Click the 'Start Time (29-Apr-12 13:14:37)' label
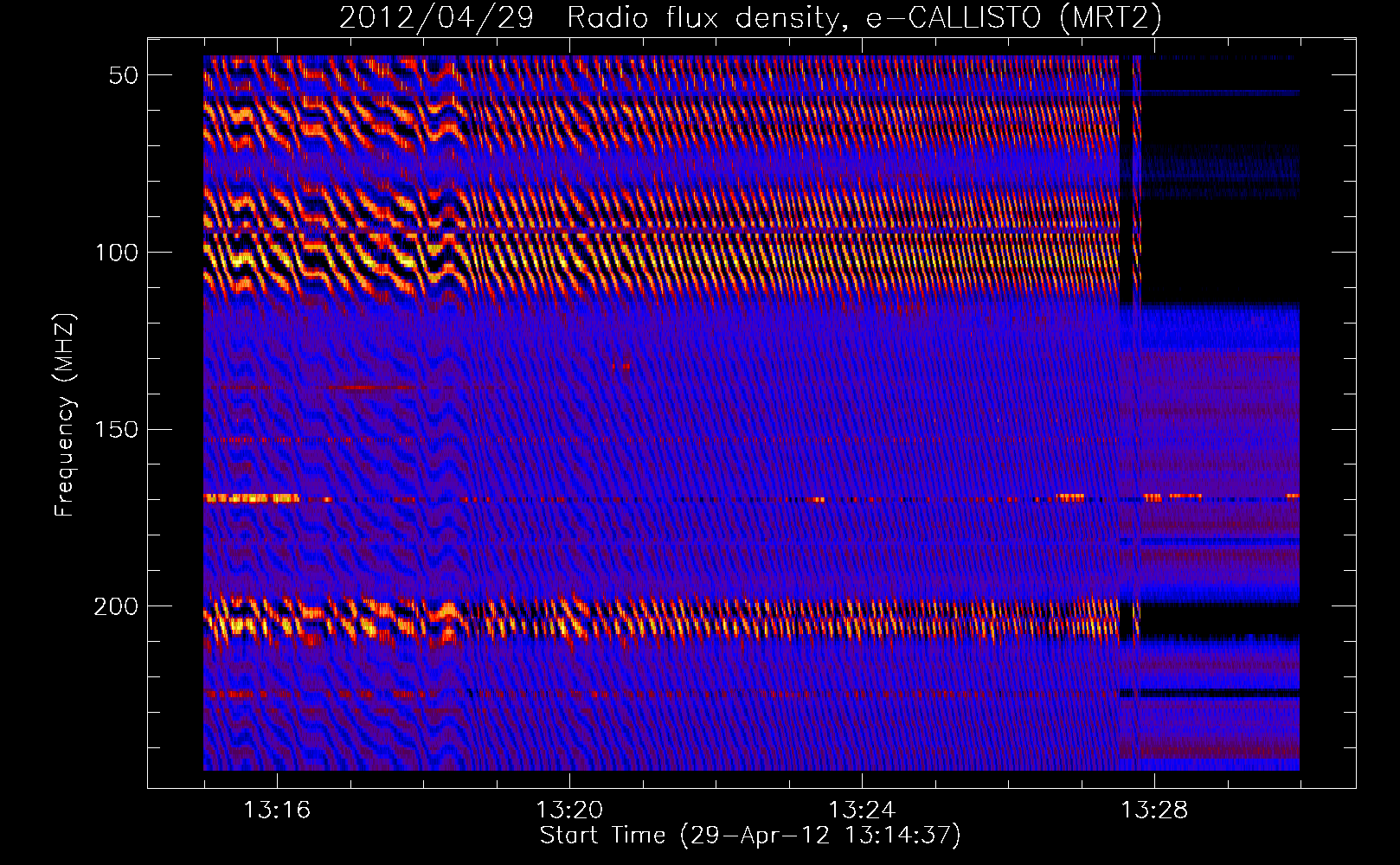 click(750, 836)
